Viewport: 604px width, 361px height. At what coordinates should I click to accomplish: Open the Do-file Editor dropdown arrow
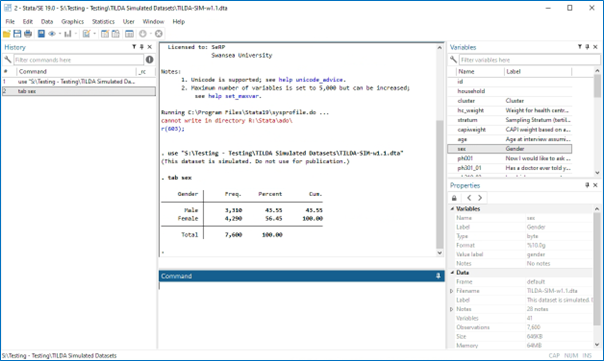[94, 34]
